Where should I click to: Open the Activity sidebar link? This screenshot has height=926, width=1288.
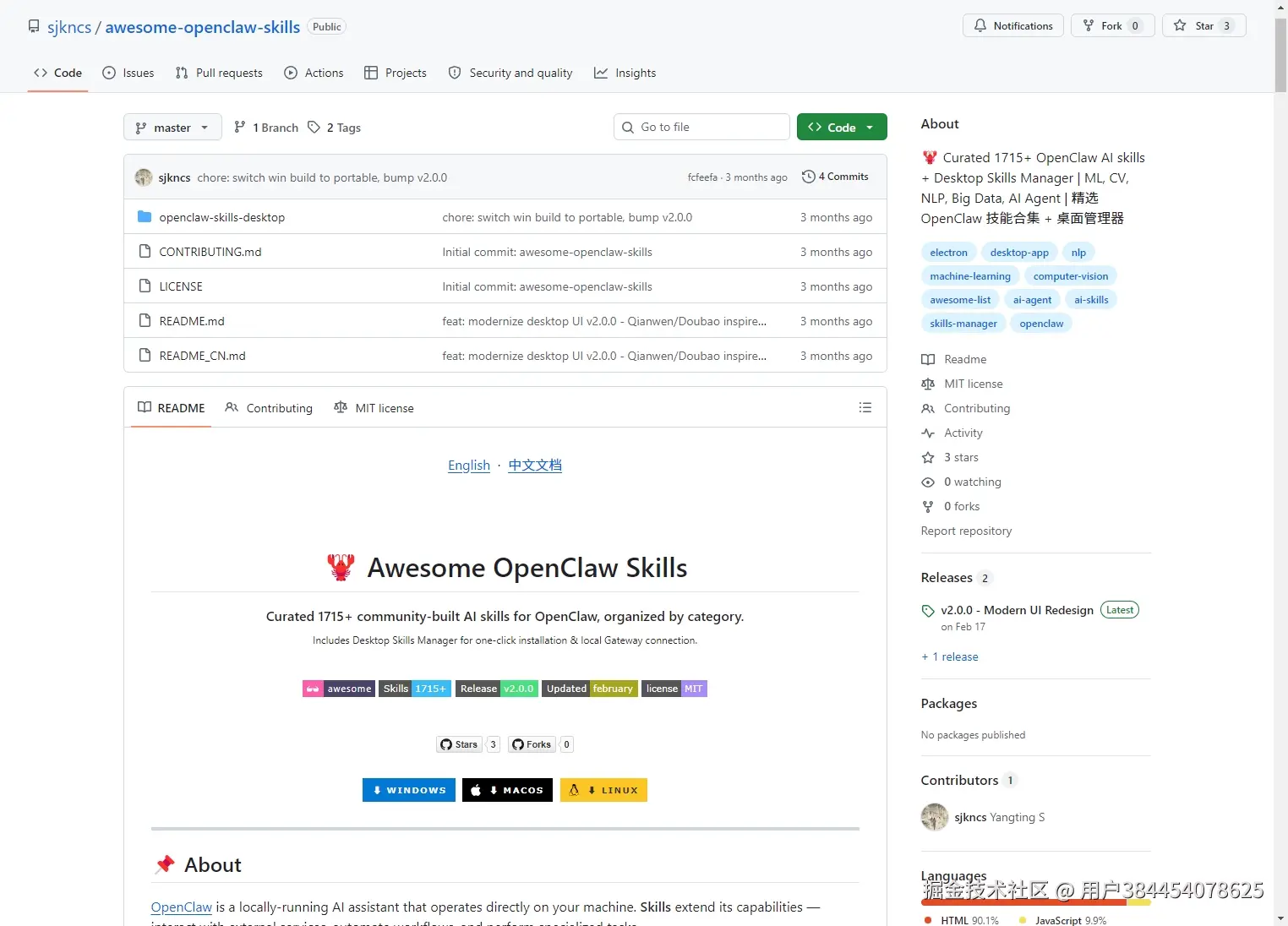click(x=952, y=433)
